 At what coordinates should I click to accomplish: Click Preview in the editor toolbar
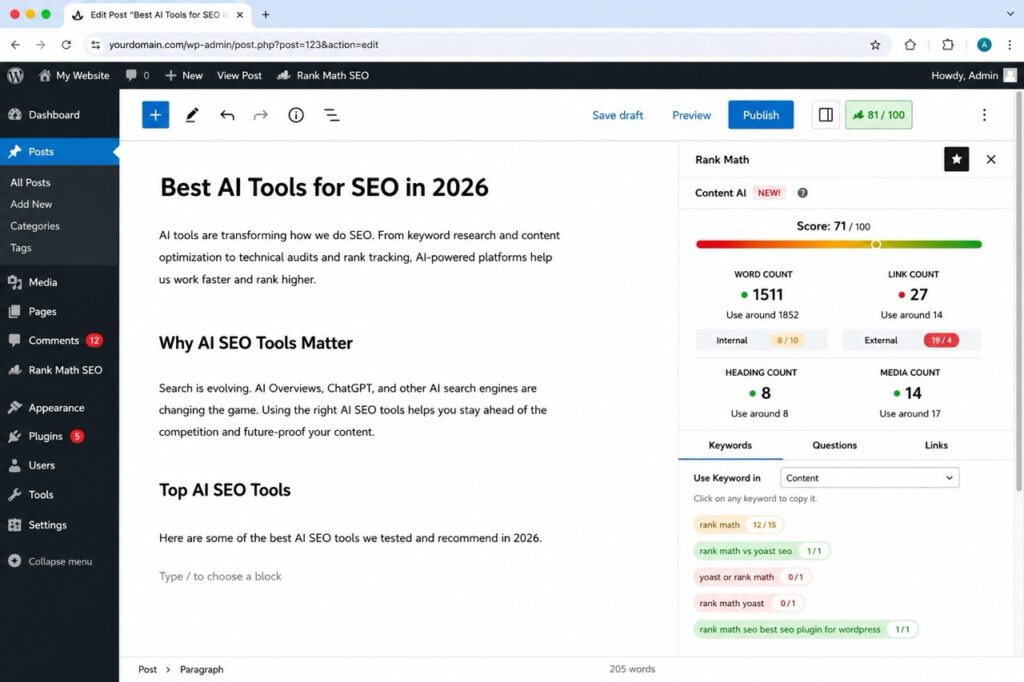(691, 115)
